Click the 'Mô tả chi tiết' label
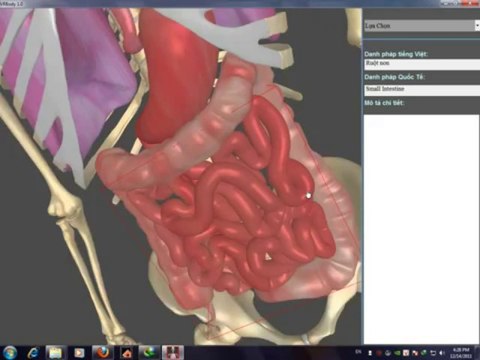This screenshot has width=480, height=360. pos(384,103)
